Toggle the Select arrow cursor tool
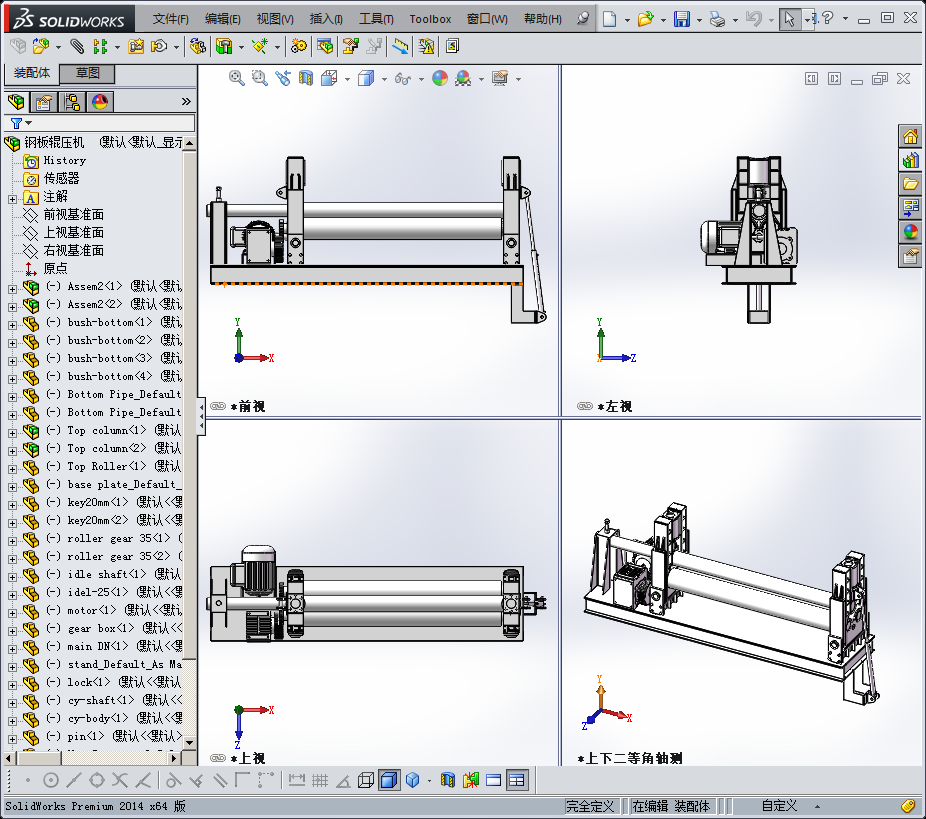926x819 pixels. [789, 19]
